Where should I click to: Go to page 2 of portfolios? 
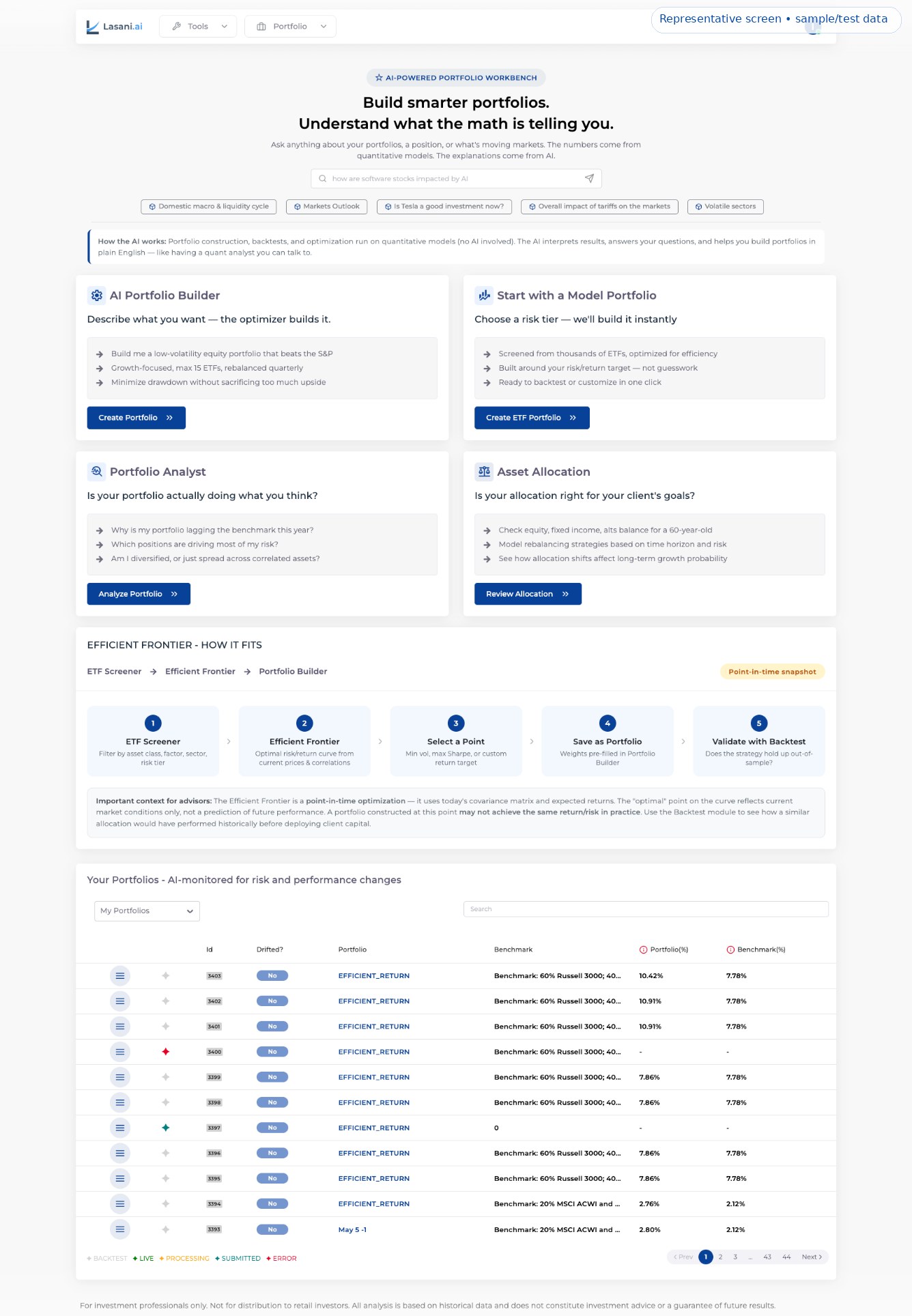(720, 1257)
